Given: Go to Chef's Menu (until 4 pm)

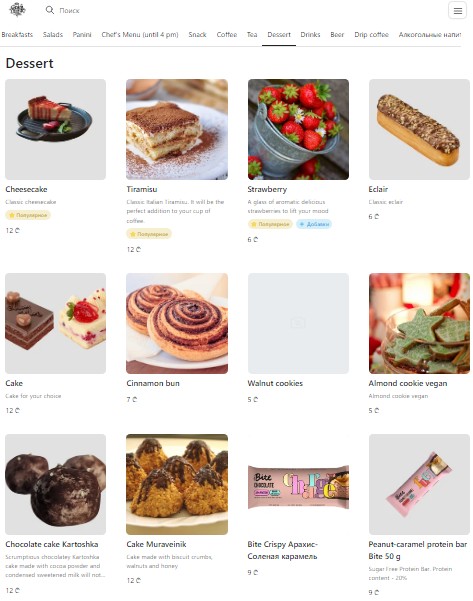Looking at the screenshot, I should coord(140,34).
